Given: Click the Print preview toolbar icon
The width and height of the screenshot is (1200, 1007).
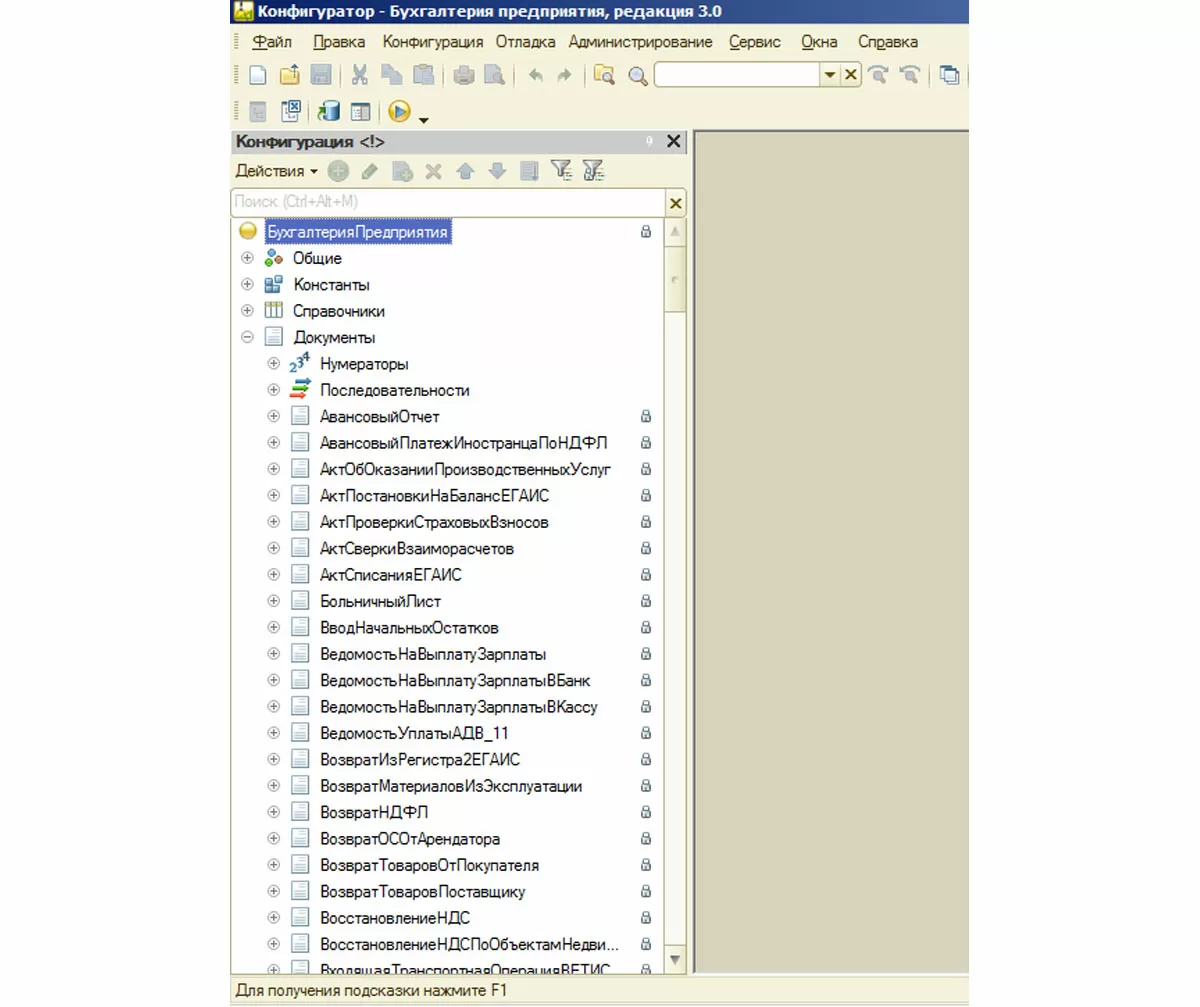Looking at the screenshot, I should 493,75.
